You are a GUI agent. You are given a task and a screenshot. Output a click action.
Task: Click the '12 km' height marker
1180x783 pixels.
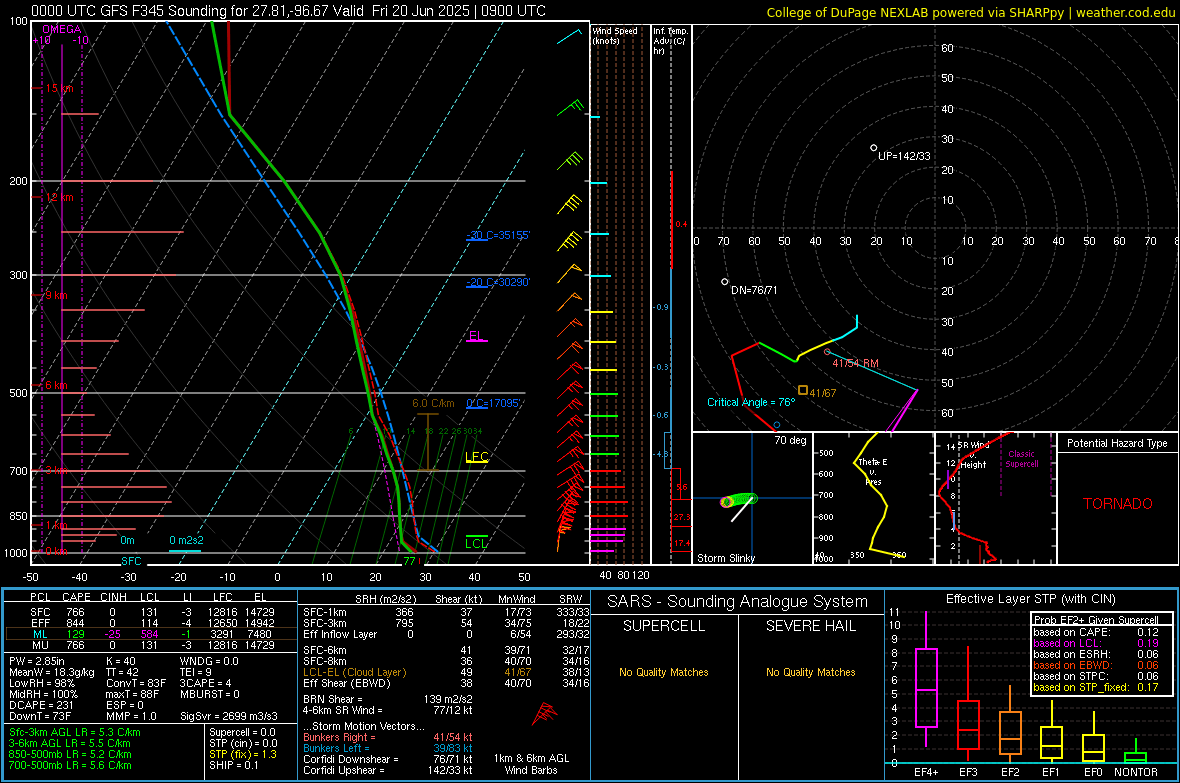click(x=59, y=197)
